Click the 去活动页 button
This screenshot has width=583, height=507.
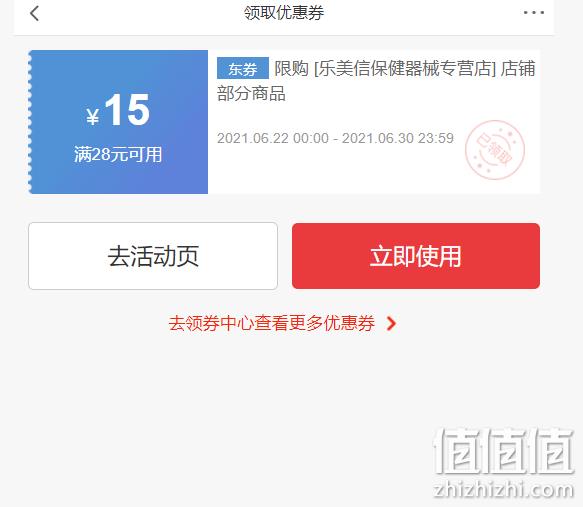153,256
